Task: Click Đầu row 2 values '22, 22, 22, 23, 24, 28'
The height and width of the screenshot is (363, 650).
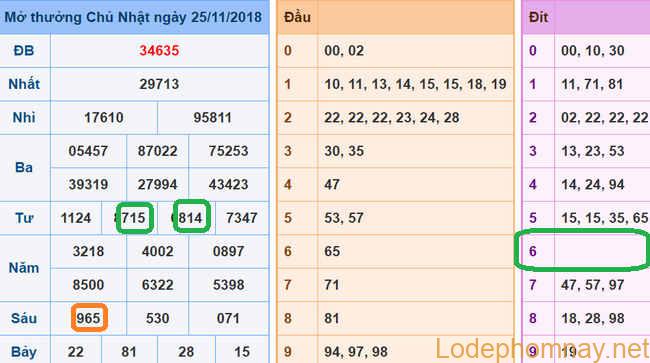Action: (392, 118)
